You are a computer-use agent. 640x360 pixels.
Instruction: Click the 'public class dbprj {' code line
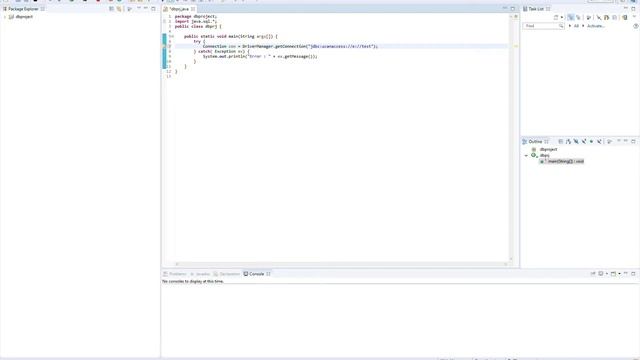pos(198,27)
